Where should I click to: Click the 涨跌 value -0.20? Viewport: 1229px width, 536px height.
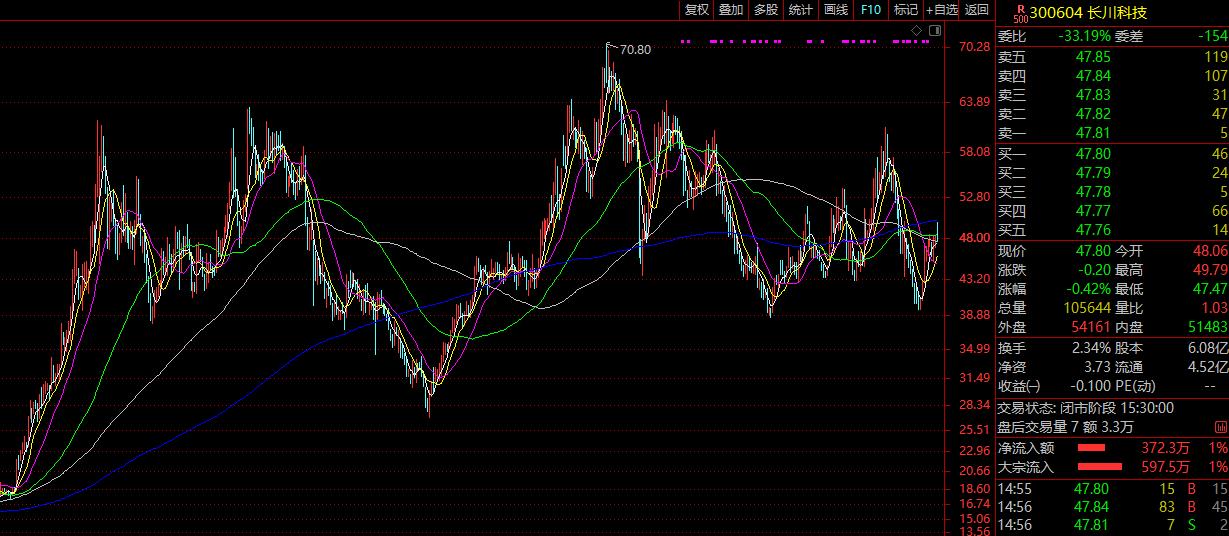pyautogui.click(x=1093, y=271)
